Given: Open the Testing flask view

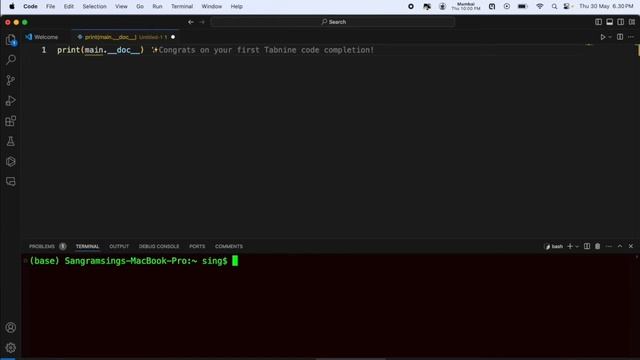Looking at the screenshot, I should (x=11, y=141).
